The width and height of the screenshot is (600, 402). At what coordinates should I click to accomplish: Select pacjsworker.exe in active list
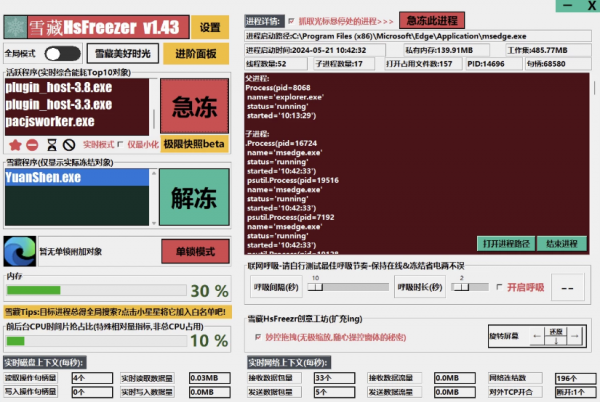[x=77, y=121]
